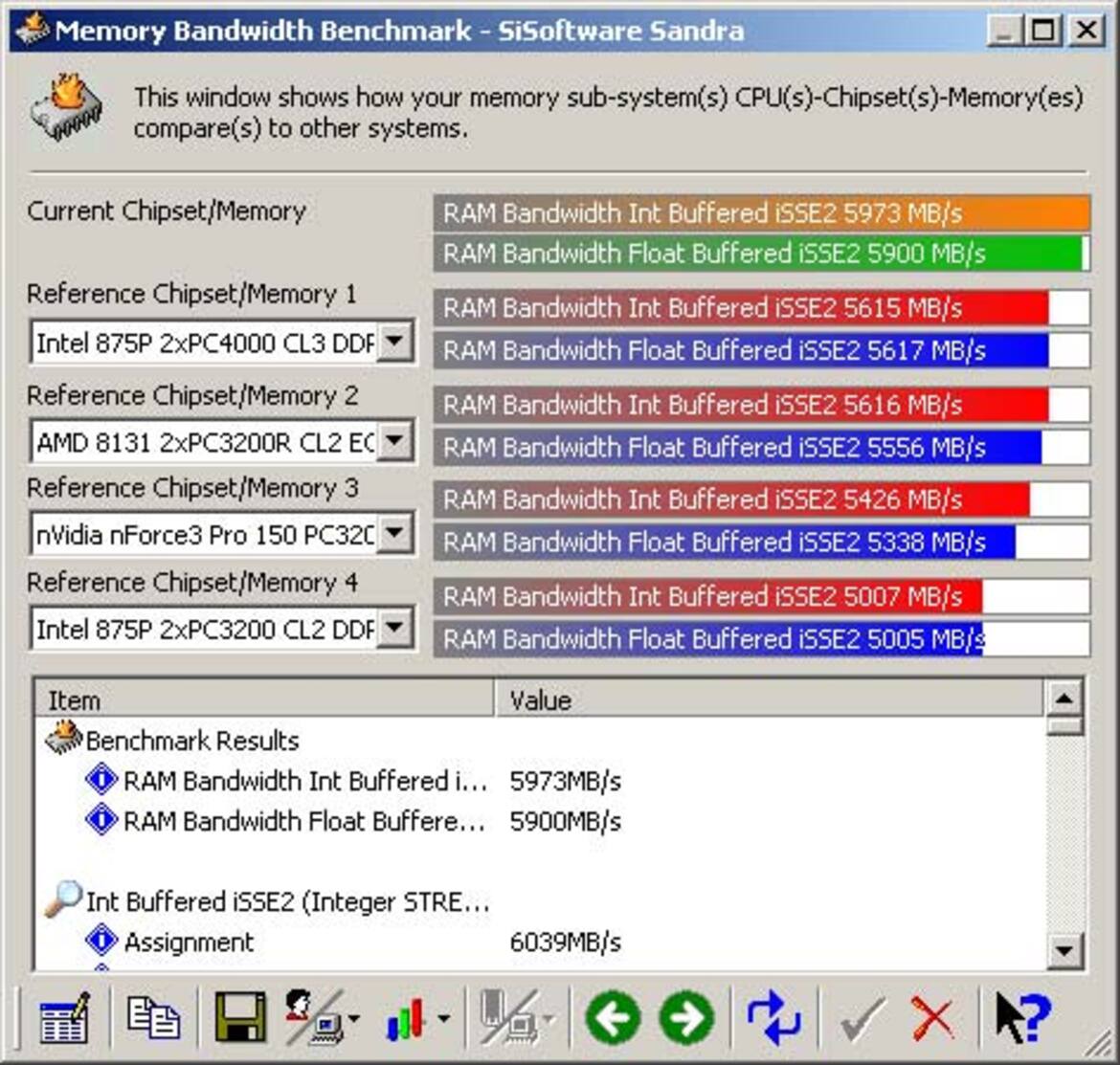Click the Value column header

(769, 699)
